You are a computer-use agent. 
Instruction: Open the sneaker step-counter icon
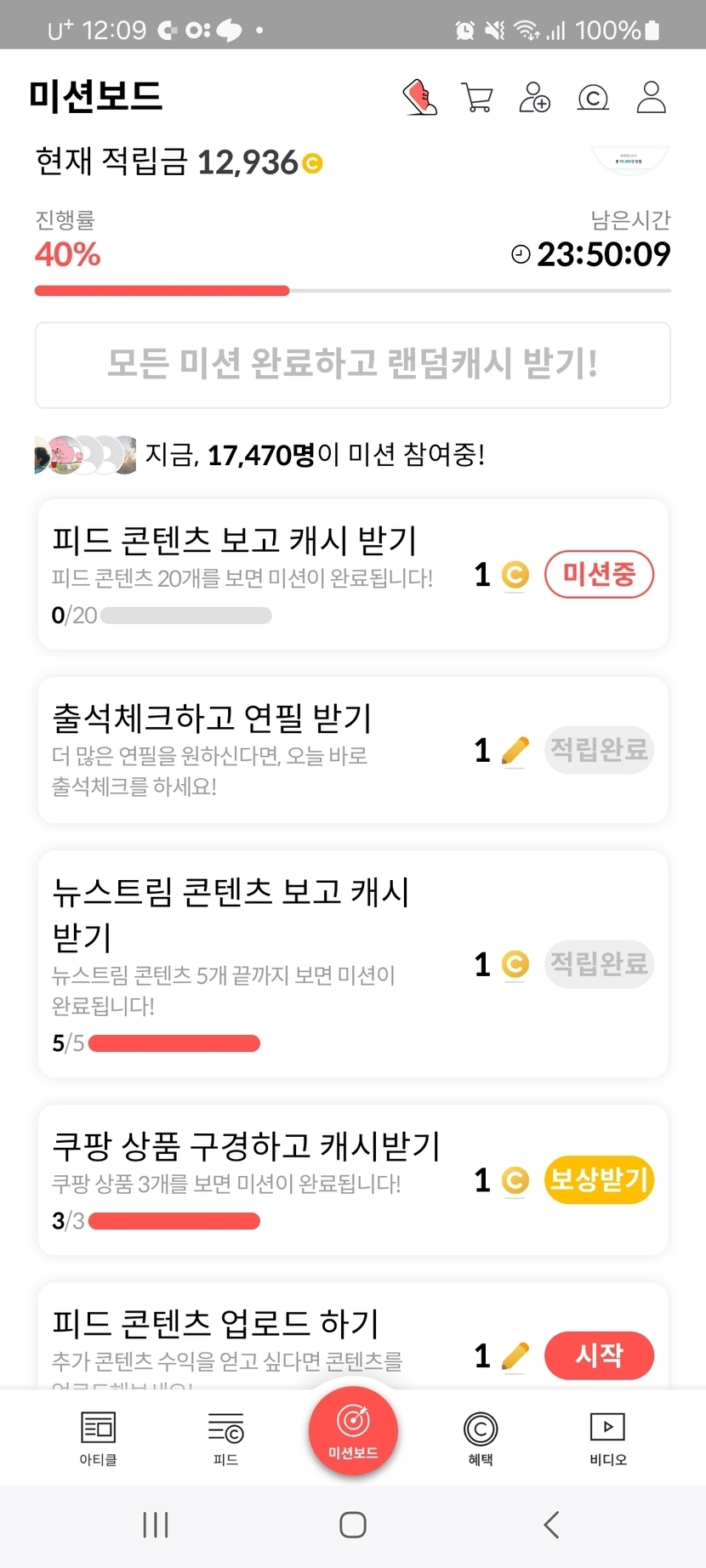pos(419,98)
